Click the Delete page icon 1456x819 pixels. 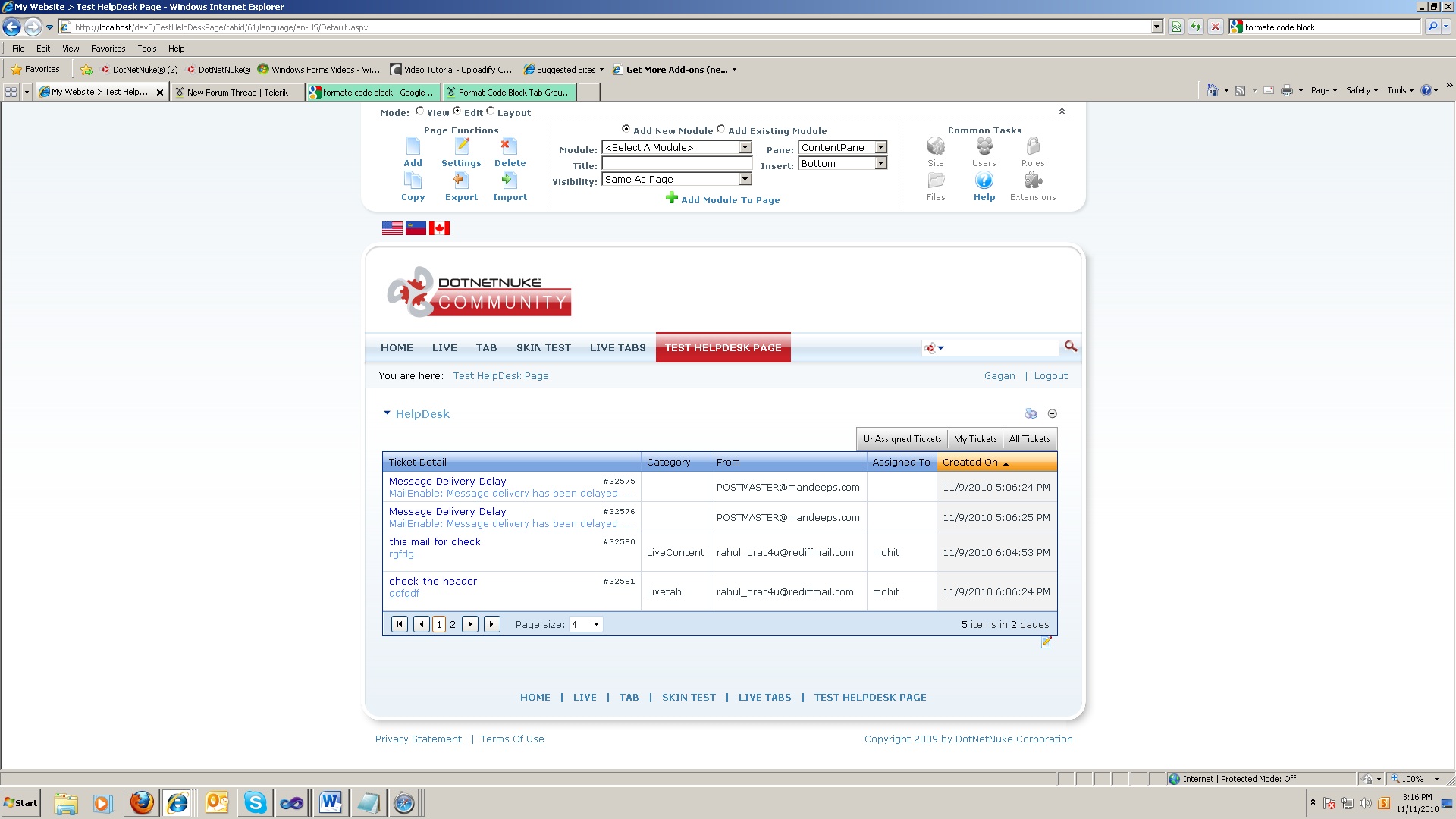[510, 146]
